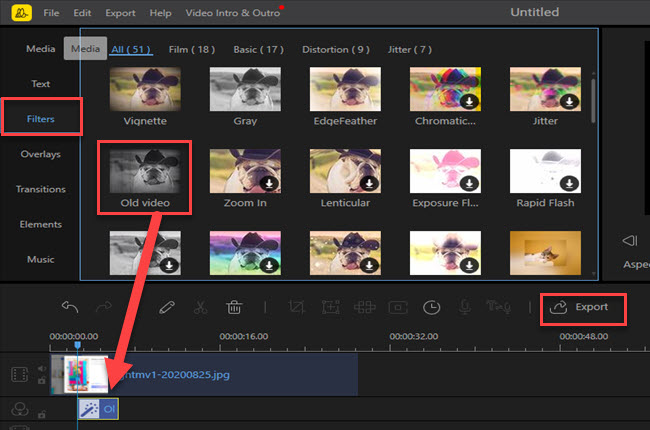Toggle mute on the video track

(43, 368)
